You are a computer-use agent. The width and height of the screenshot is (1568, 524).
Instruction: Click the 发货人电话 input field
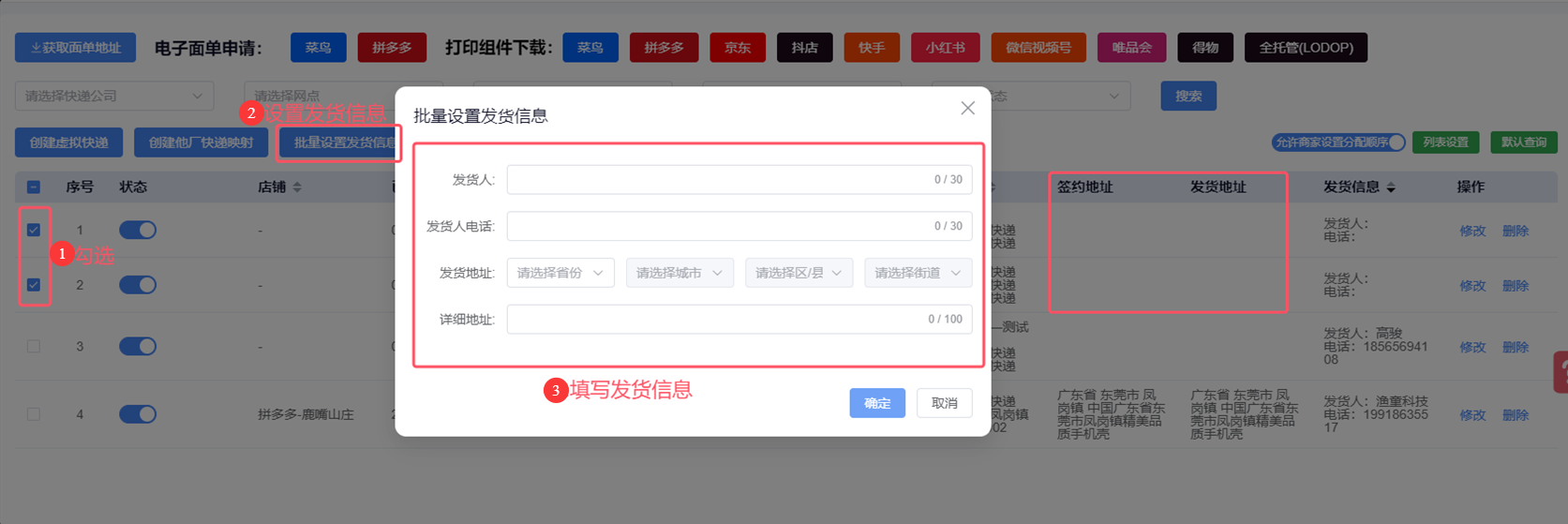(x=739, y=226)
